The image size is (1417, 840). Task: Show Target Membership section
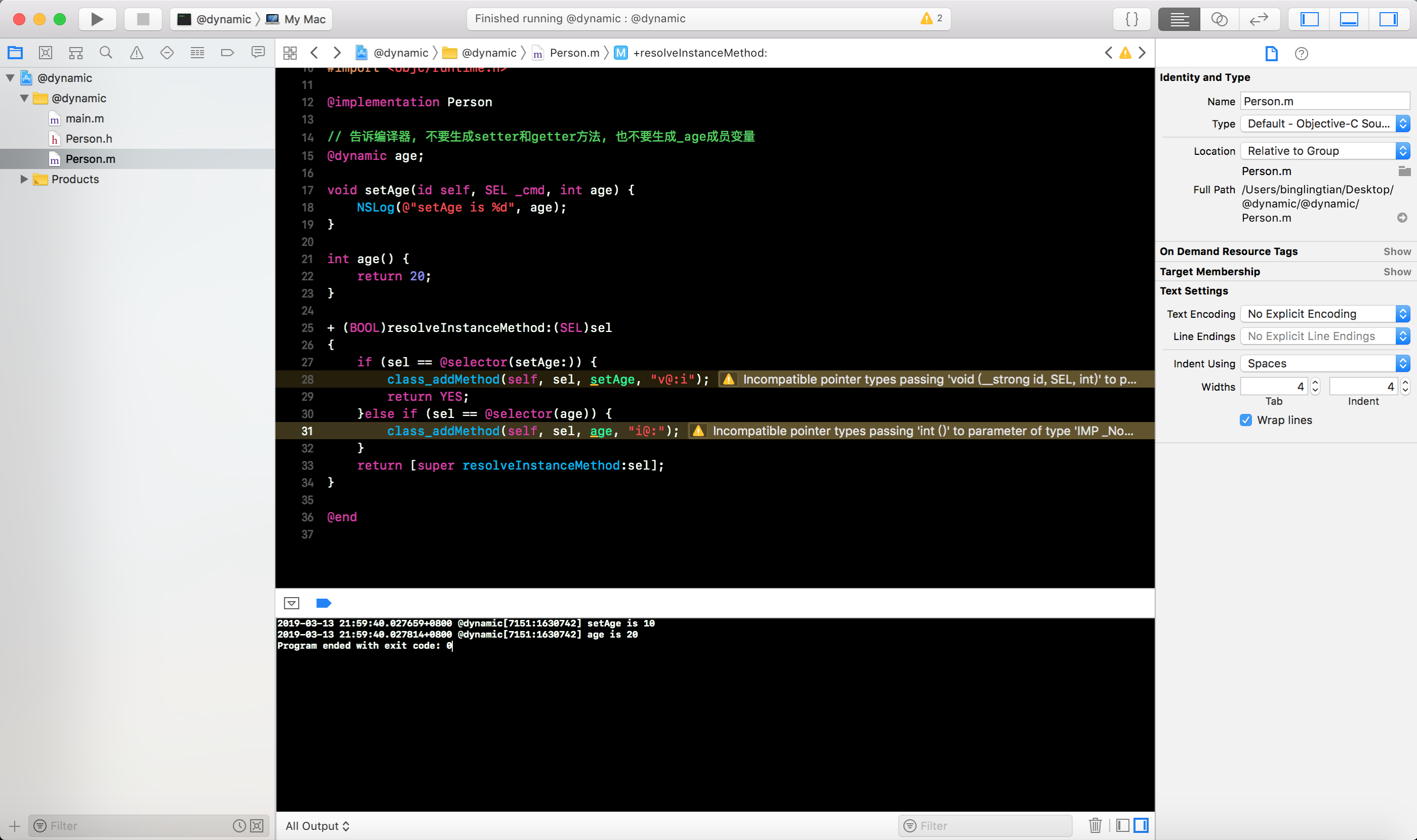[1397, 272]
